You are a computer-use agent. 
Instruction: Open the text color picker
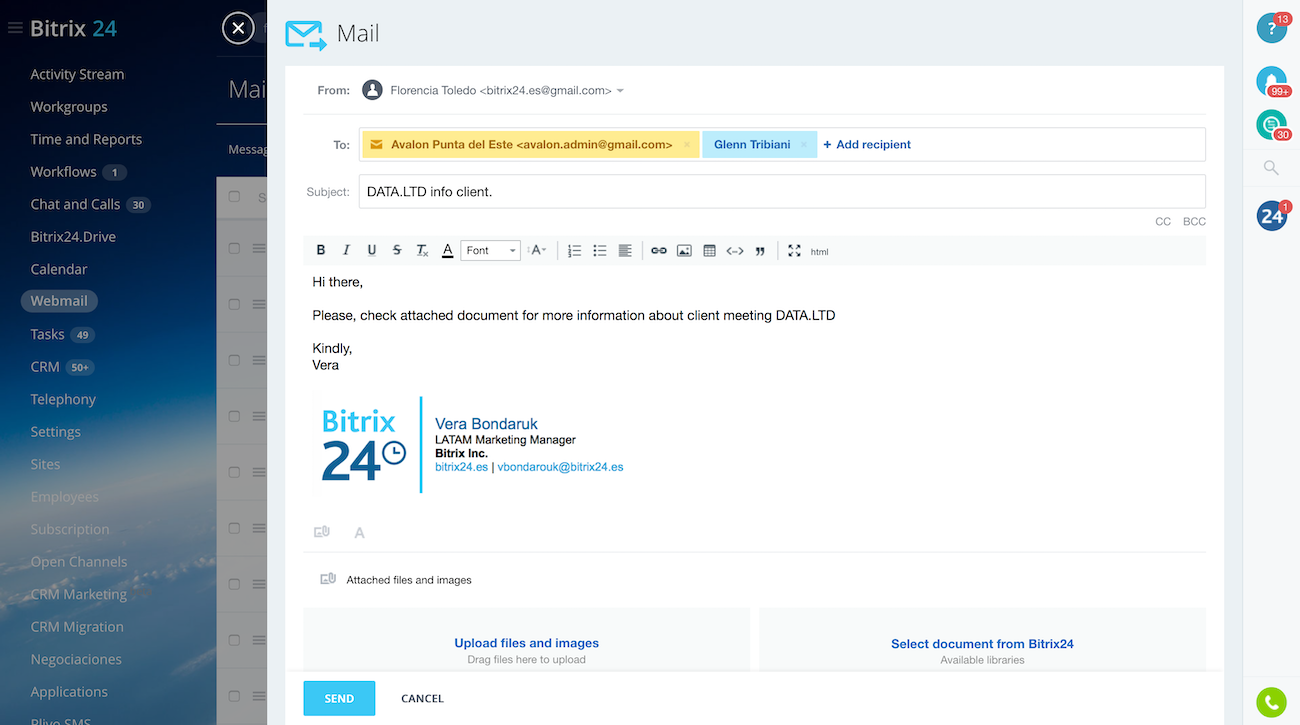(x=447, y=251)
